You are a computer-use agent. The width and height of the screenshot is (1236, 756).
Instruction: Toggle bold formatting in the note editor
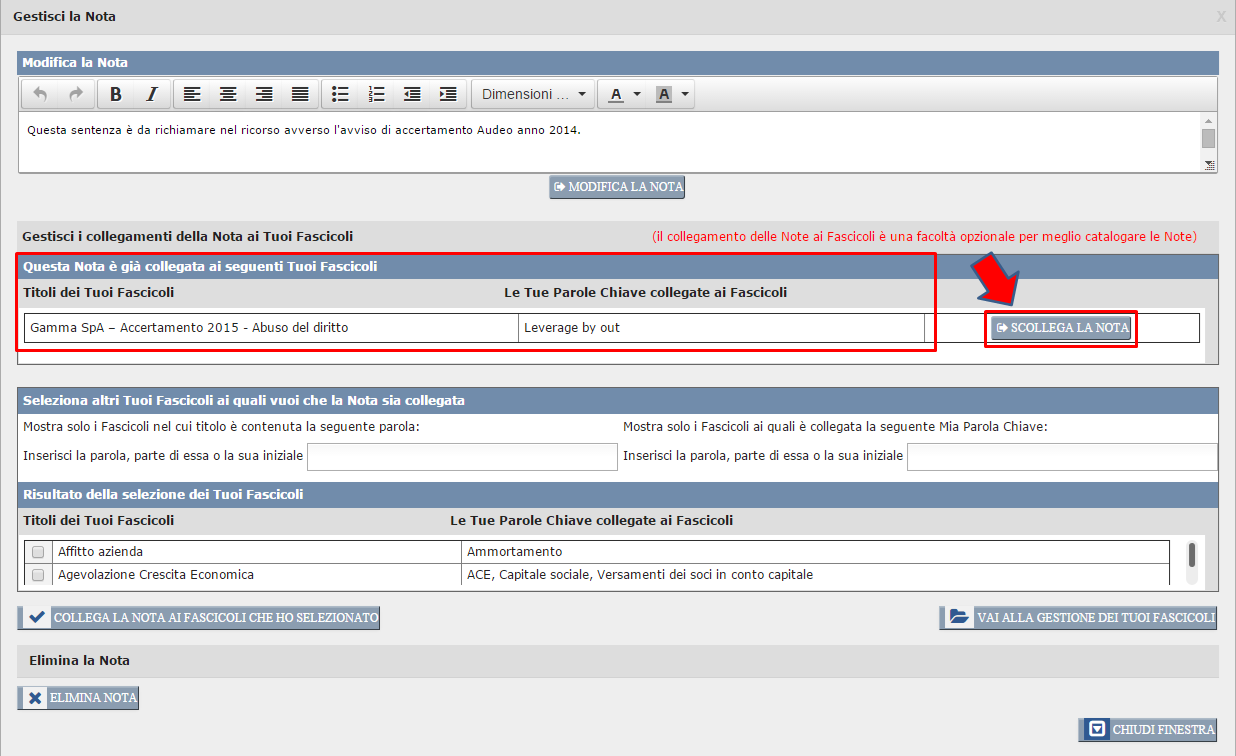[116, 94]
